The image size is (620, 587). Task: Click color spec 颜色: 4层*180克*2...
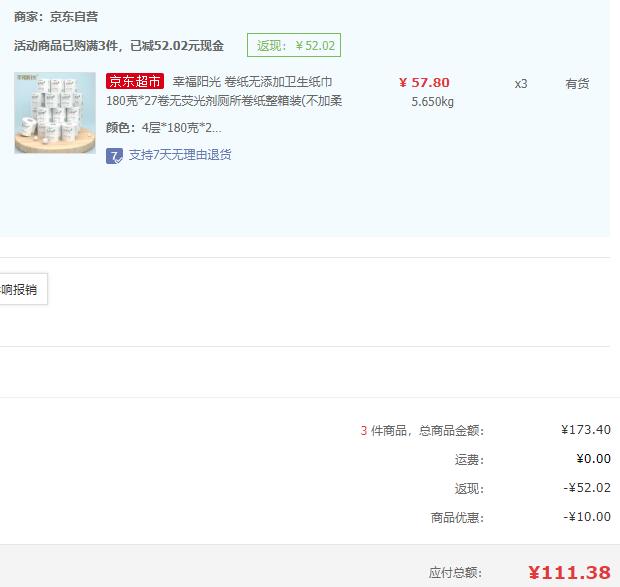[164, 128]
